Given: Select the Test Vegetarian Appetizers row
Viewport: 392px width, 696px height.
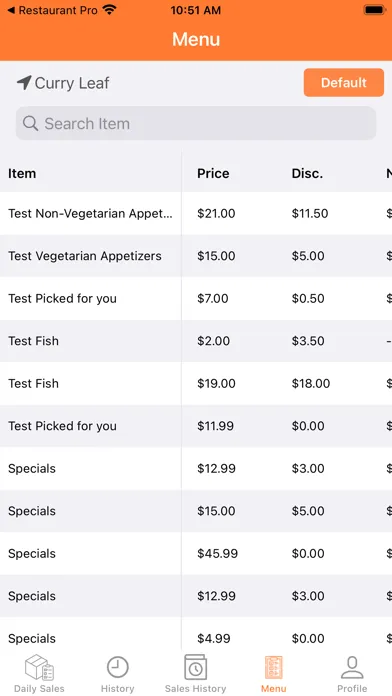Looking at the screenshot, I should [196, 256].
